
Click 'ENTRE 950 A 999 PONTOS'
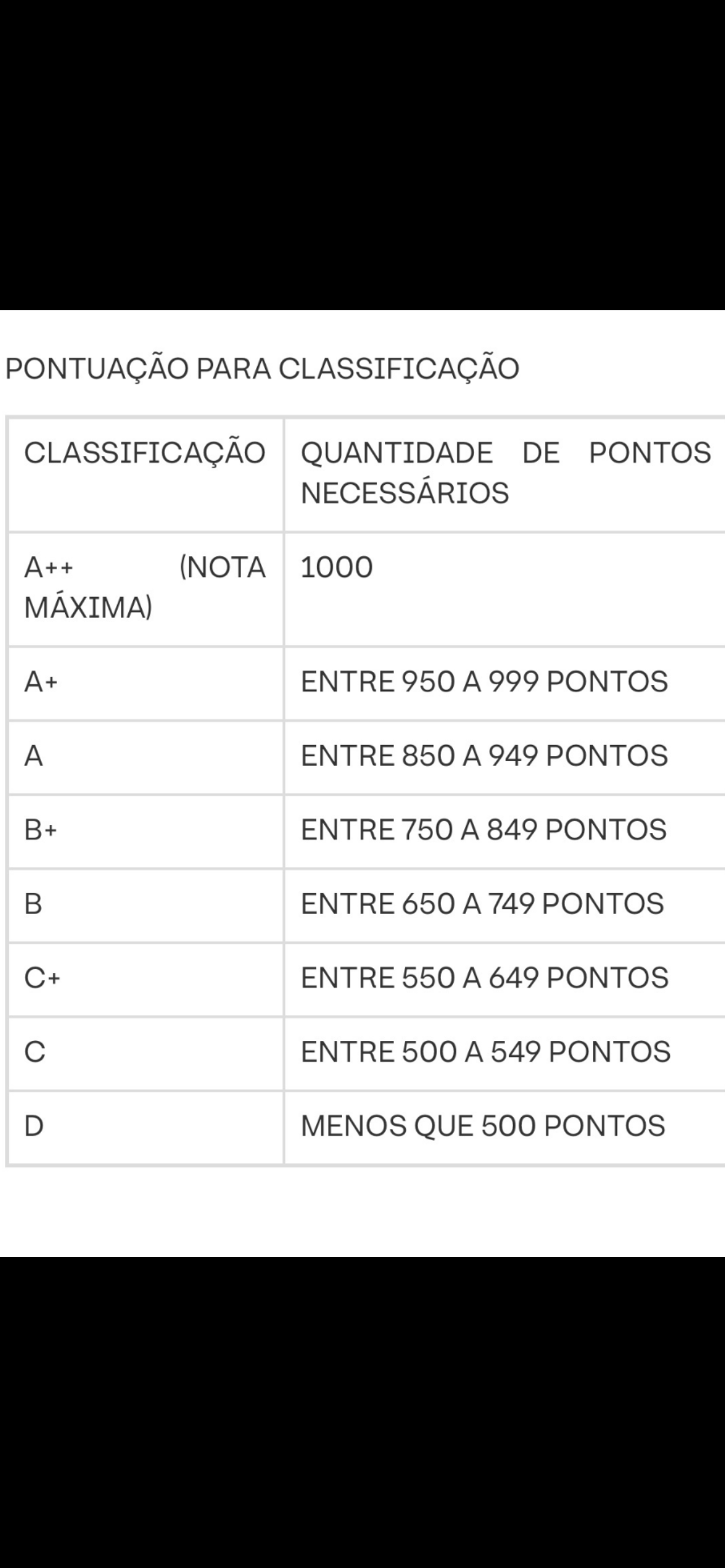[484, 682]
